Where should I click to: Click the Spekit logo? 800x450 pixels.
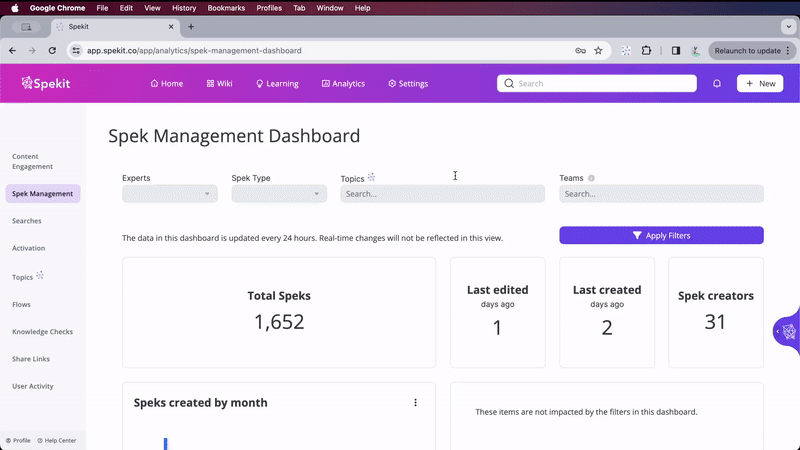coord(45,83)
